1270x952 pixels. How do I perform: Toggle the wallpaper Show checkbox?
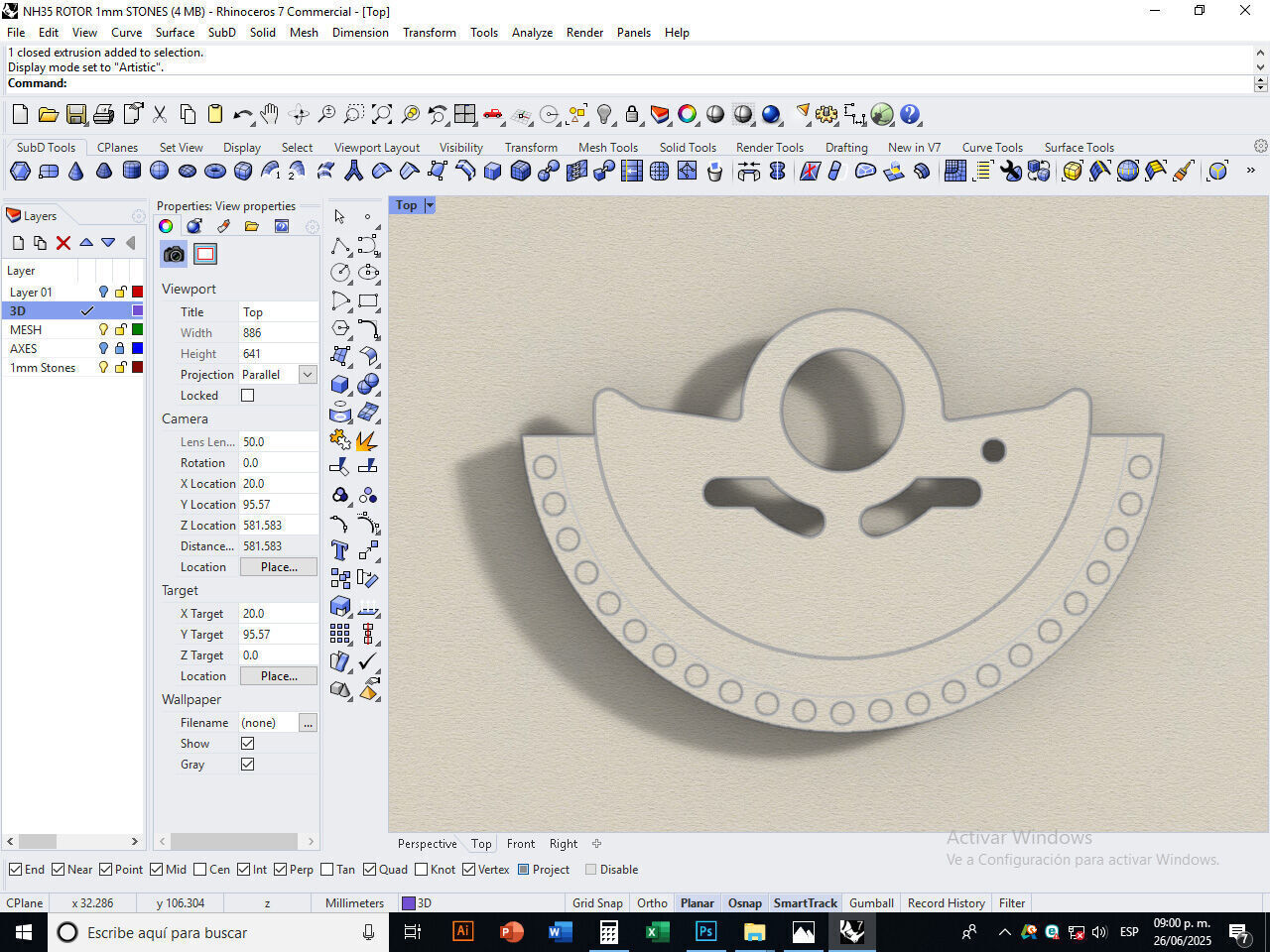(248, 744)
